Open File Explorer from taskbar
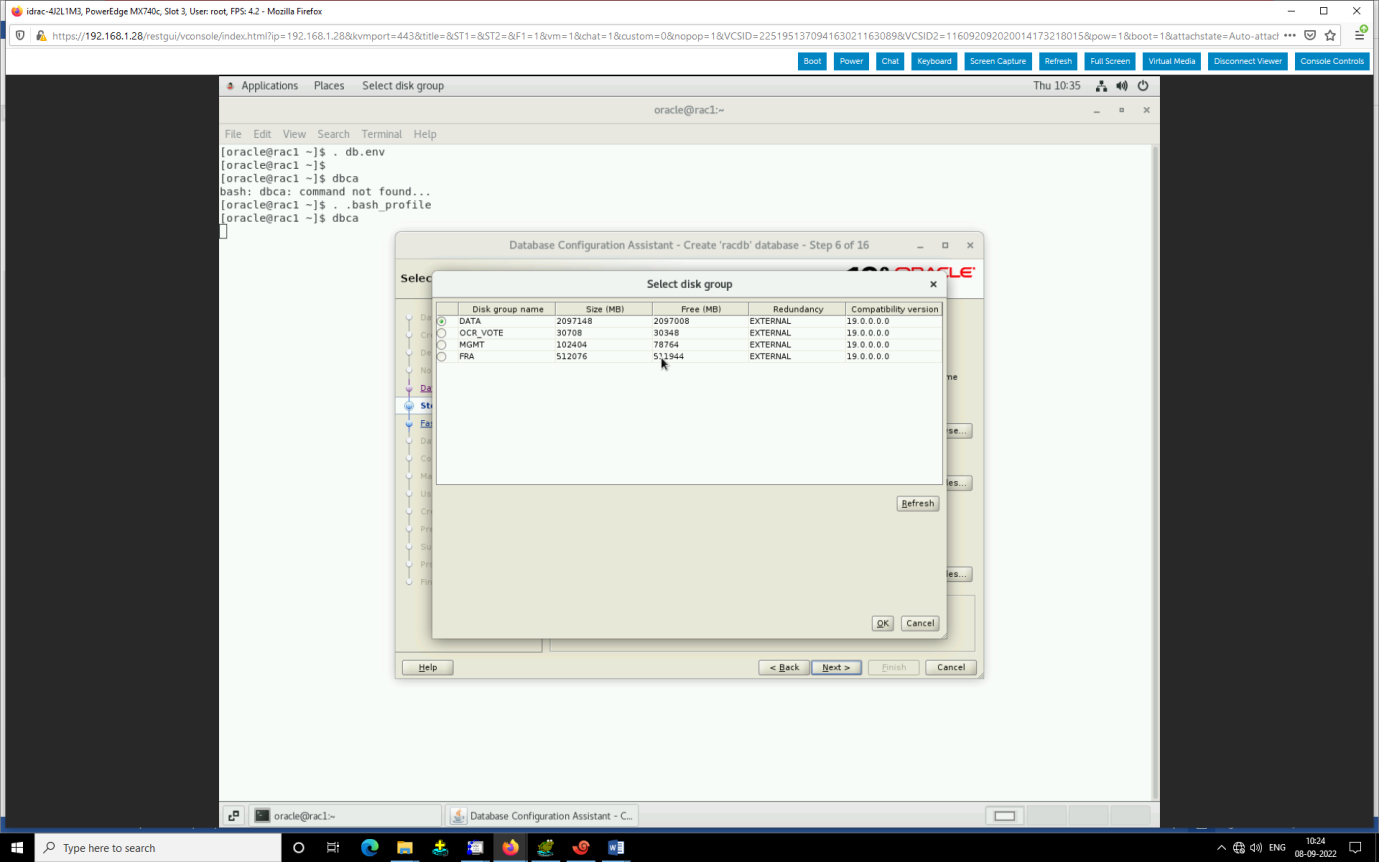1379x862 pixels. coord(404,848)
